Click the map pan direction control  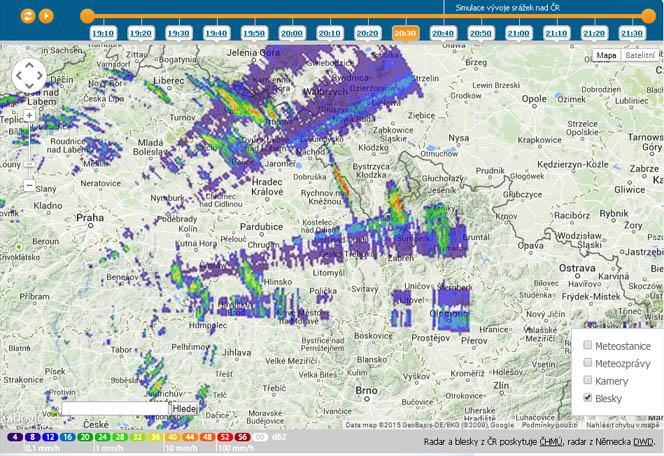click(29, 76)
